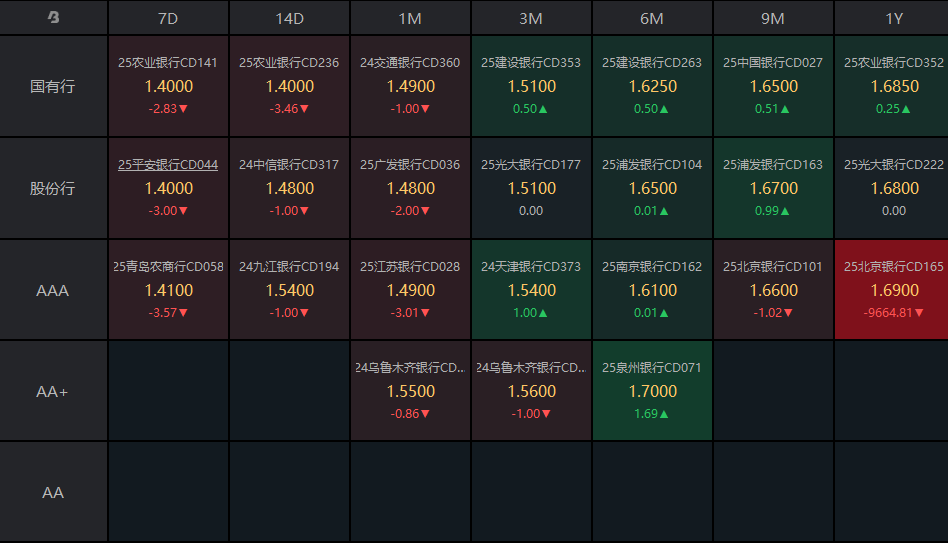This screenshot has height=543, width=948.
Task: Select the 7D tenor column header
Action: [x=168, y=18]
